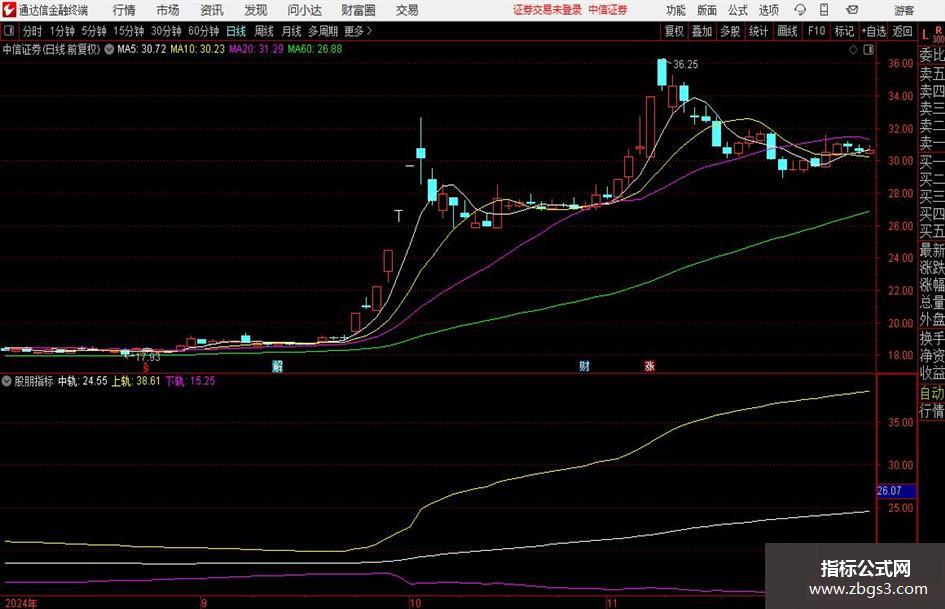Click the MA20: 31.29 value
The width and height of the screenshot is (945, 609).
click(256, 49)
